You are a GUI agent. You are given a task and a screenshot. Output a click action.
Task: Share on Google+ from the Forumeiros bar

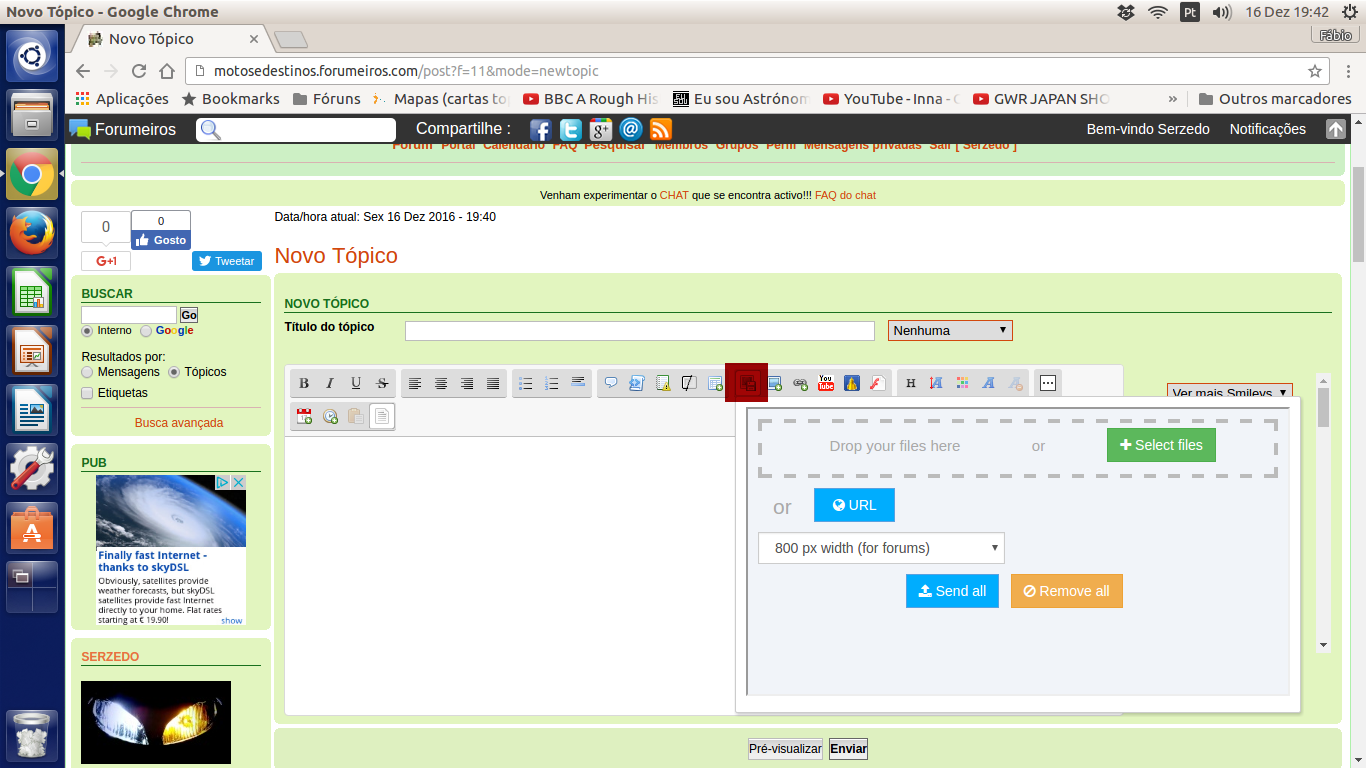pyautogui.click(x=601, y=130)
